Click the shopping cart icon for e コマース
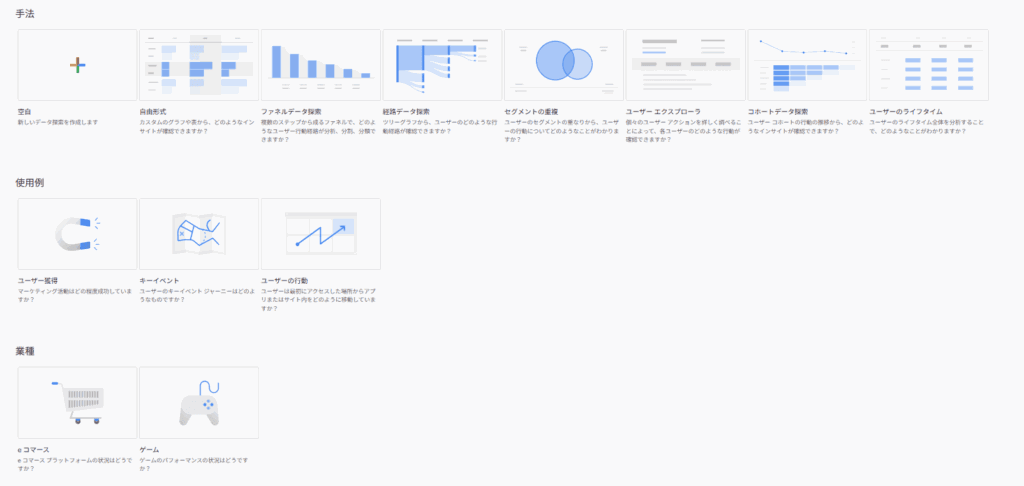The height and width of the screenshot is (486, 1024). coord(77,402)
